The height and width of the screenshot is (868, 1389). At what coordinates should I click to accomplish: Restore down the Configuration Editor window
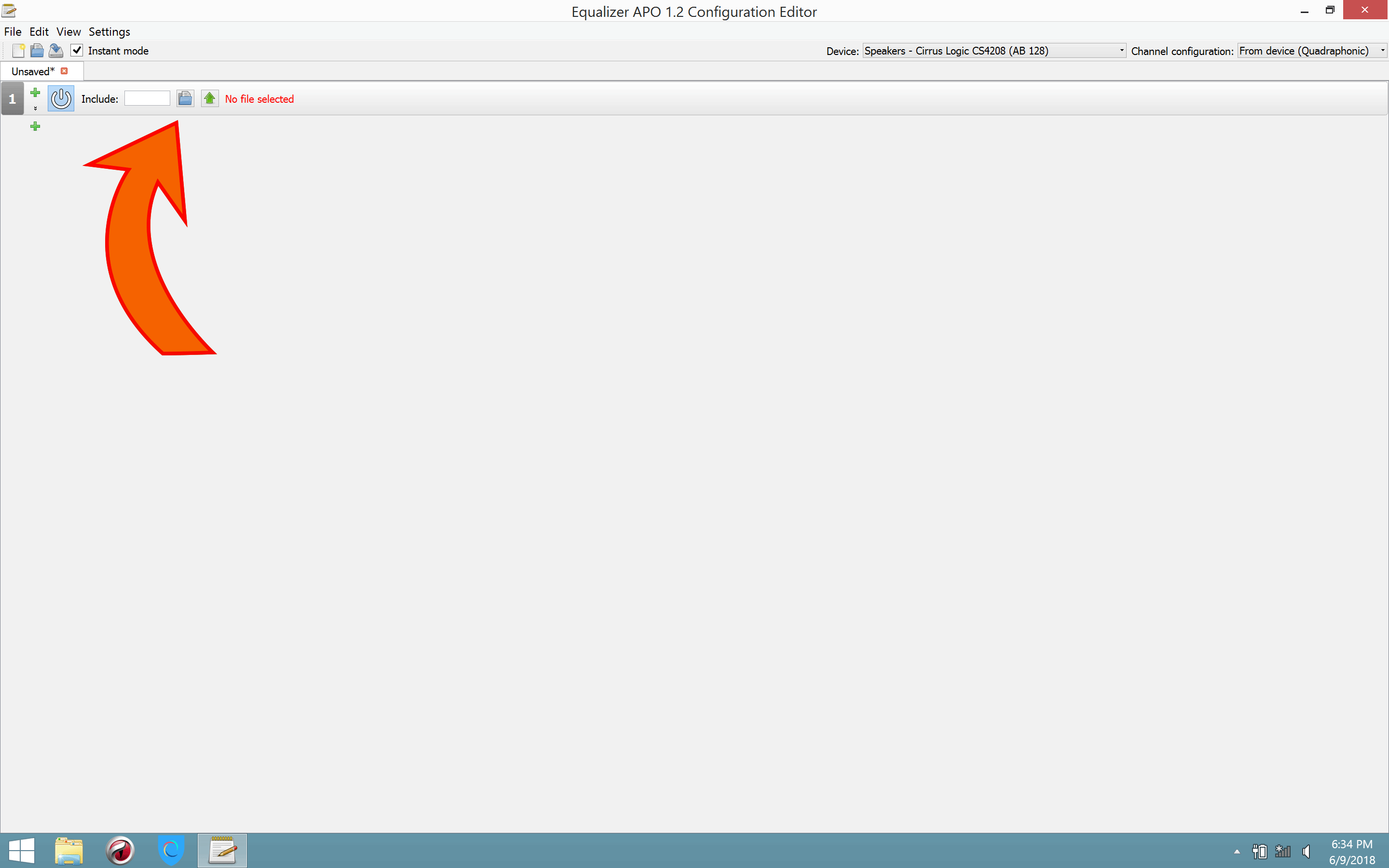[x=1330, y=10]
